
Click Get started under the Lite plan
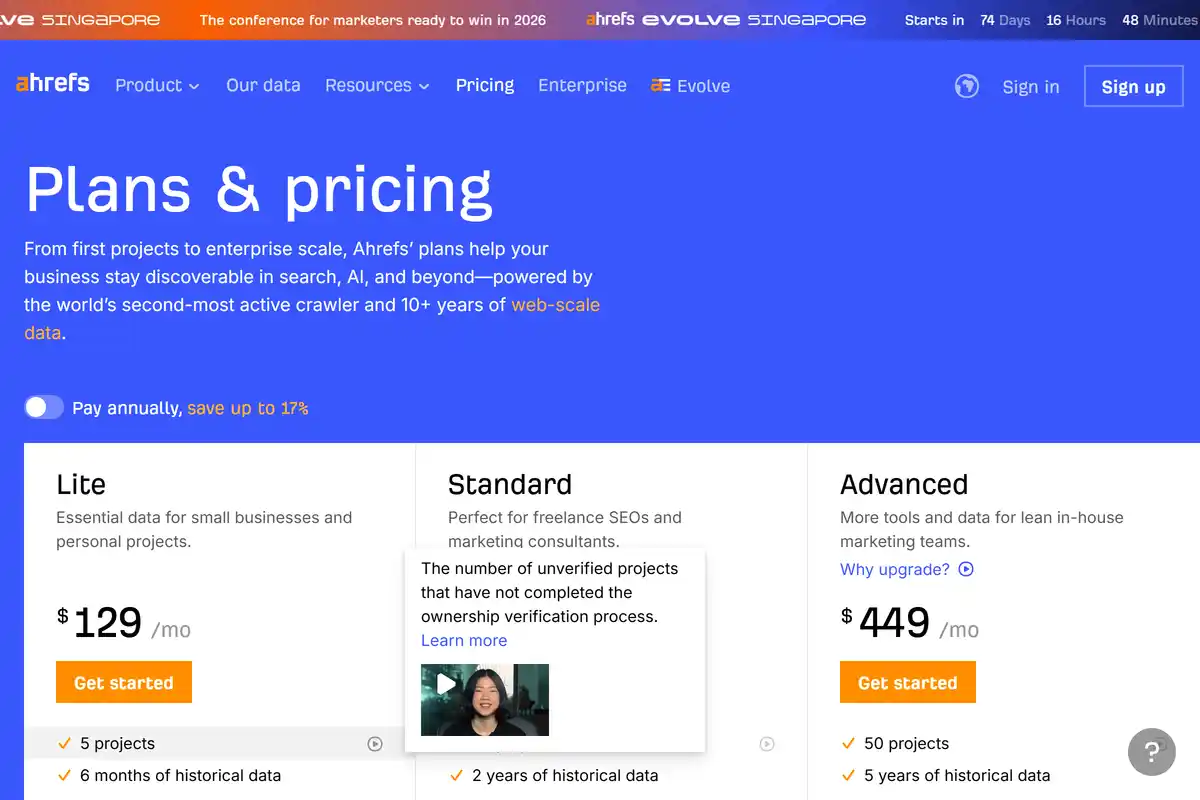[124, 681]
